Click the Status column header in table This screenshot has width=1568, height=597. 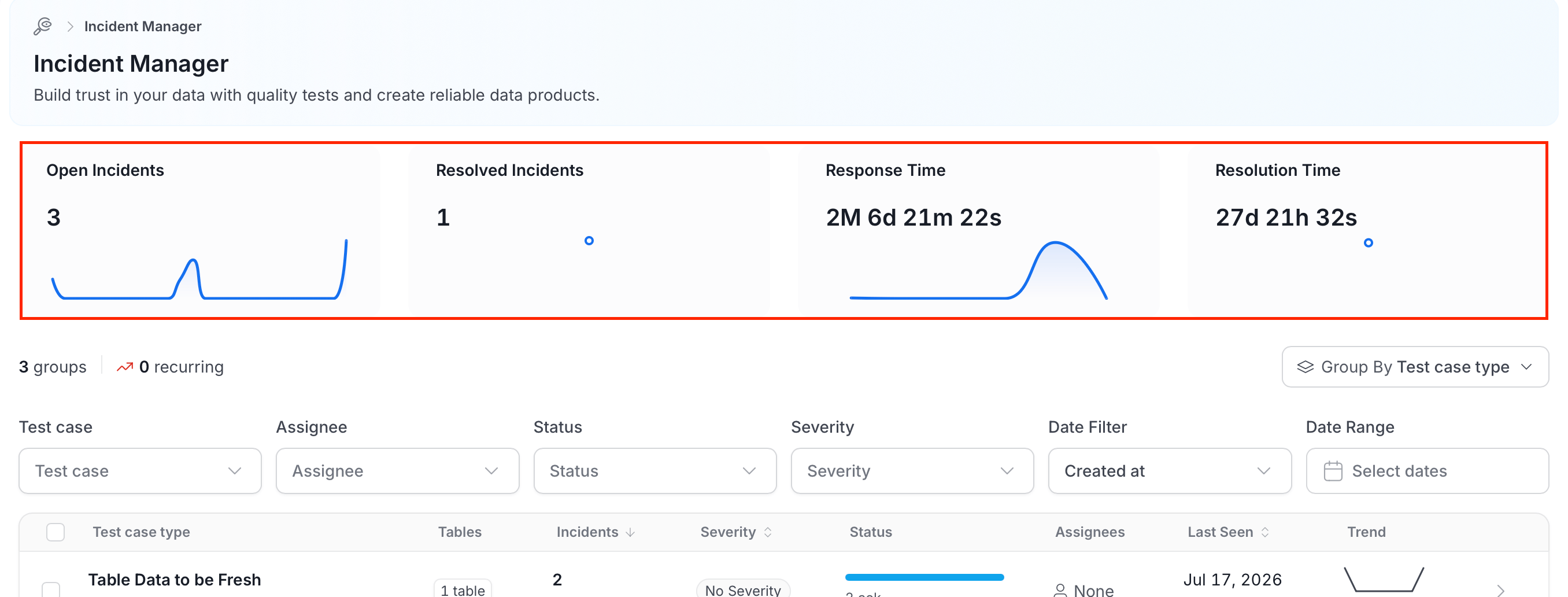point(870,532)
